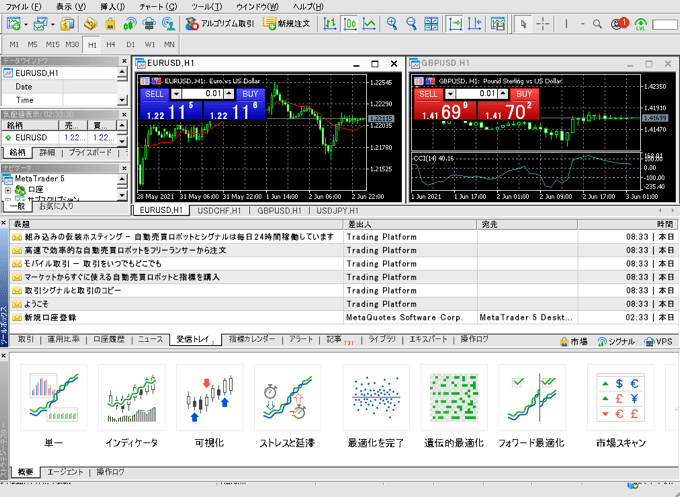This screenshot has width=680, height=497.
Task: Open GBPUSD chart volume dropdown
Action: 450,94
